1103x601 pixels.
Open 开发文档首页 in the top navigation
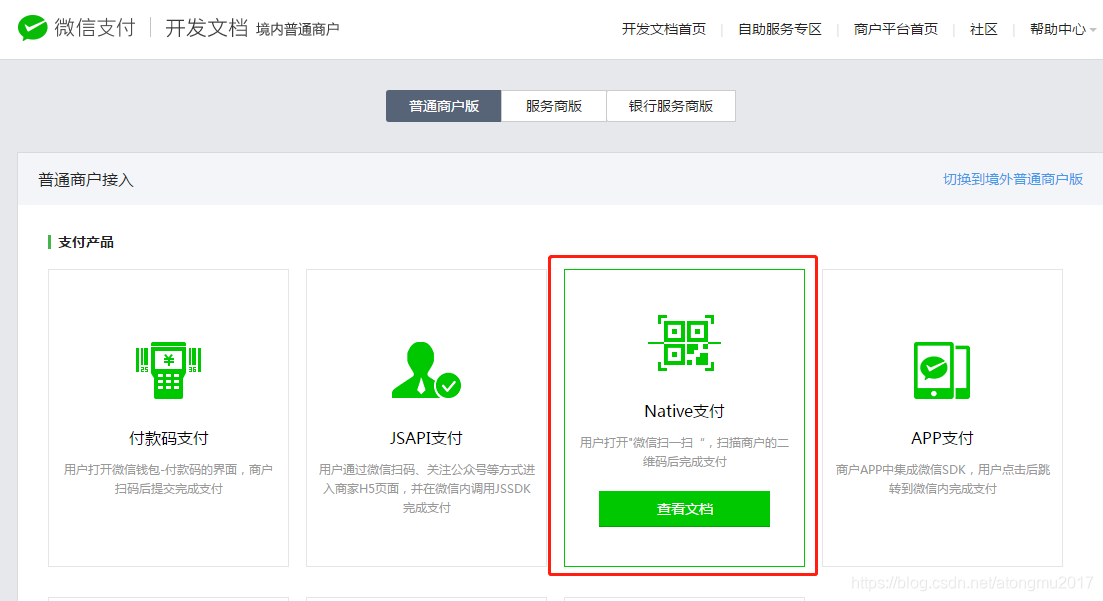tap(663, 29)
